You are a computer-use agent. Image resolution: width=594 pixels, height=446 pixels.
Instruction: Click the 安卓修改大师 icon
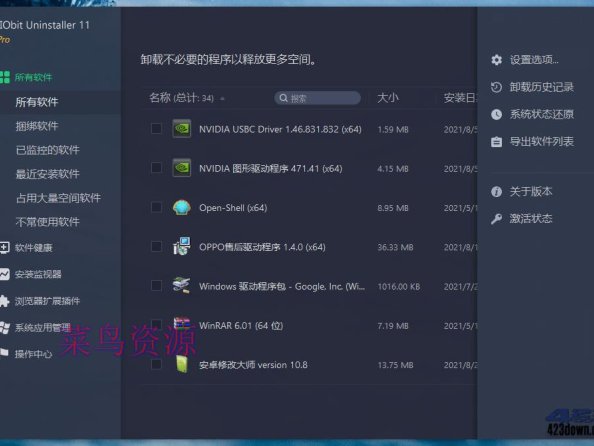[182, 364]
